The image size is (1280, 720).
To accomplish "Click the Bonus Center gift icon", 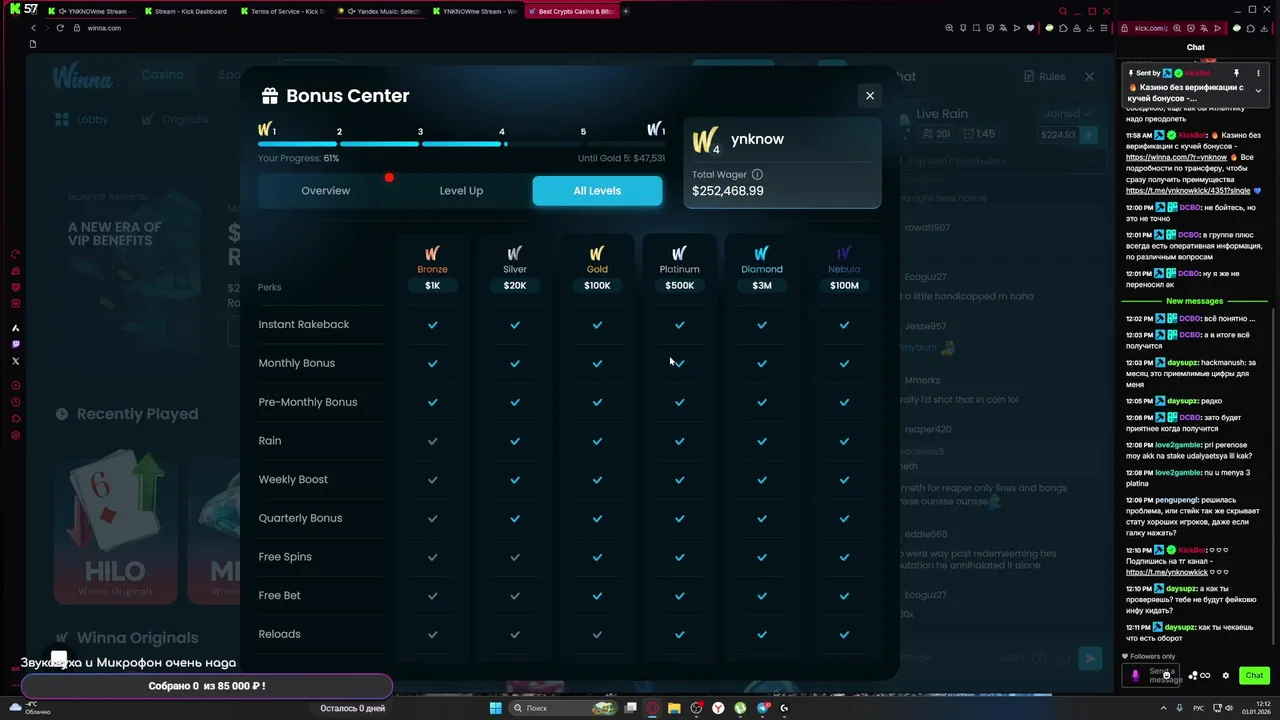I will pos(269,96).
